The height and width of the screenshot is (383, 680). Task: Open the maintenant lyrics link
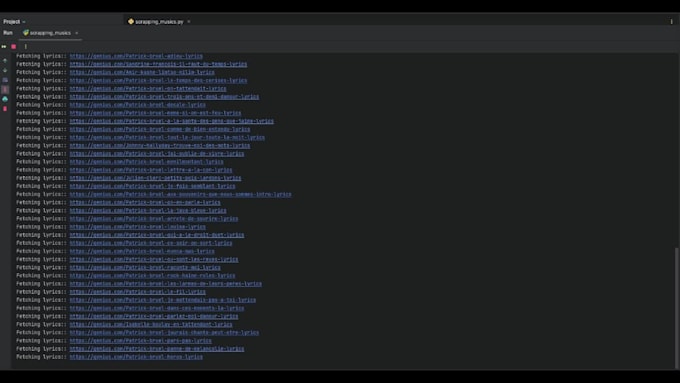tap(147, 162)
